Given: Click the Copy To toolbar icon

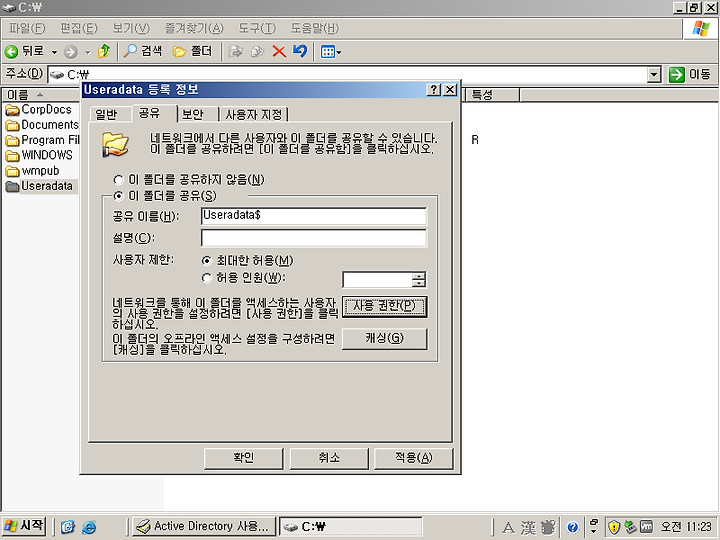Looking at the screenshot, I should click(x=257, y=51).
